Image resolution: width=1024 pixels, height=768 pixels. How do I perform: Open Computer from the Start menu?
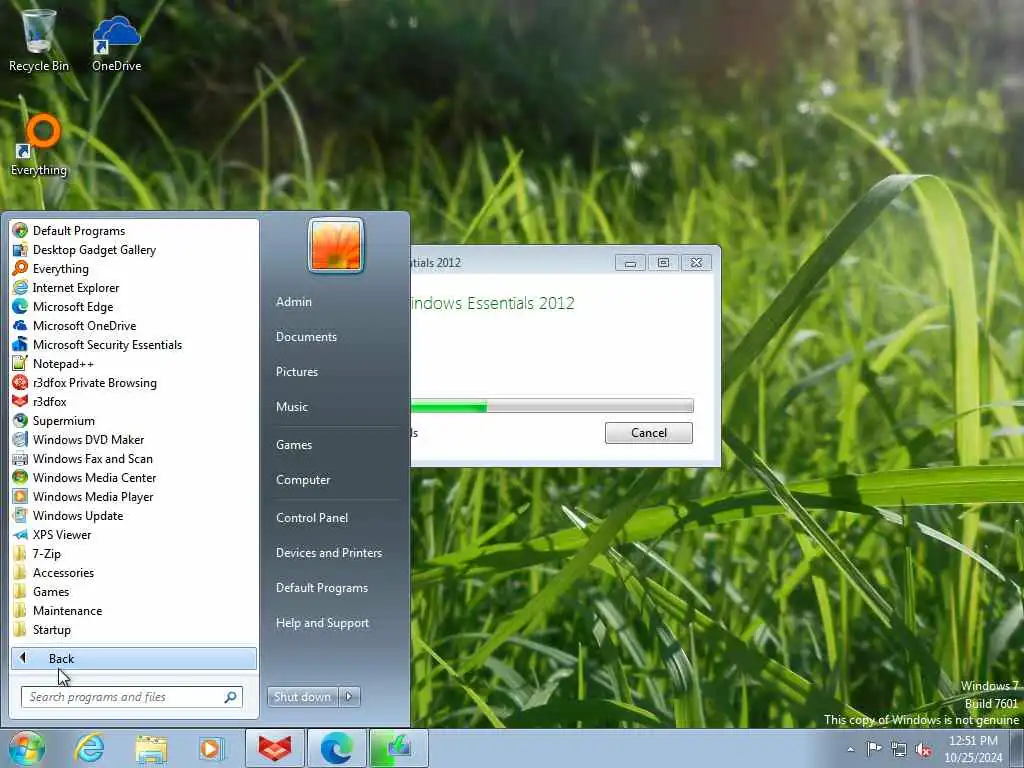303,479
